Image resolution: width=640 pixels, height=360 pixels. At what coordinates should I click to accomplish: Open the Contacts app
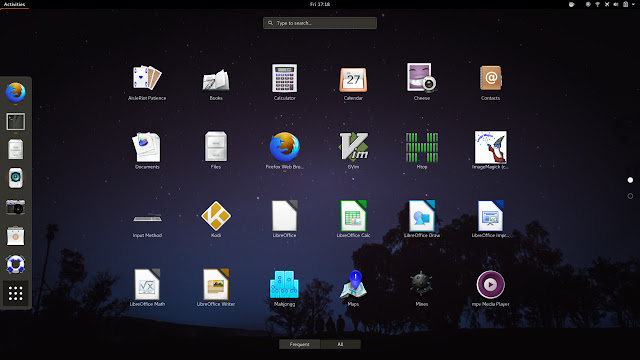pyautogui.click(x=490, y=82)
